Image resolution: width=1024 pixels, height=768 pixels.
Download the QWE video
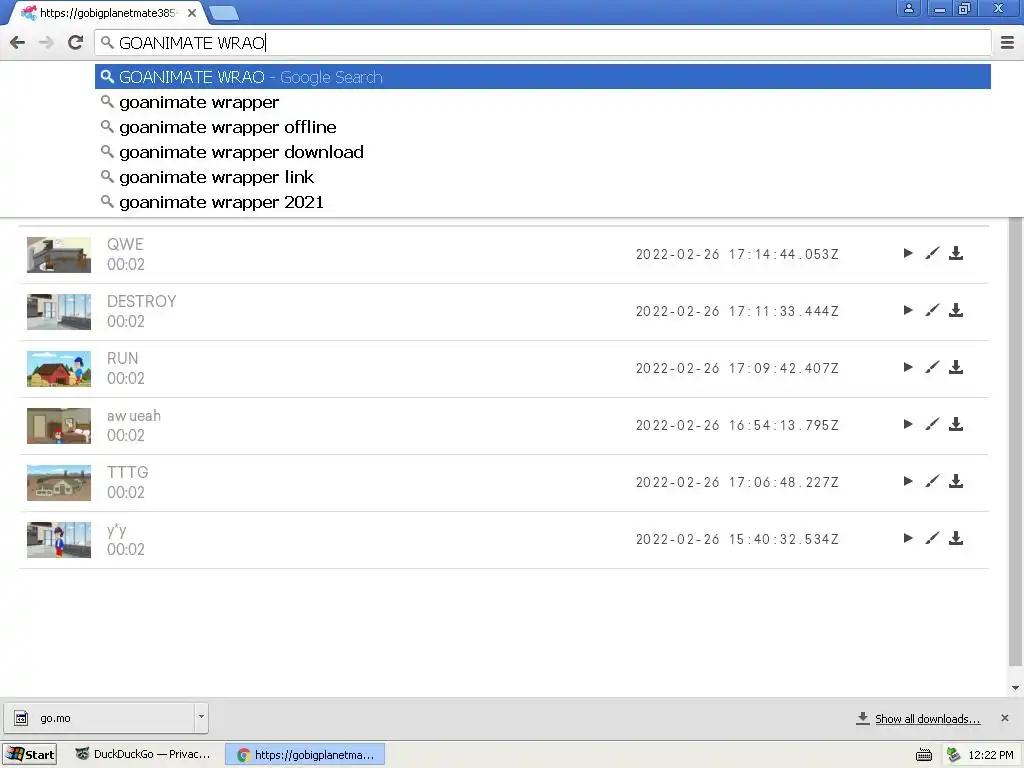click(956, 253)
